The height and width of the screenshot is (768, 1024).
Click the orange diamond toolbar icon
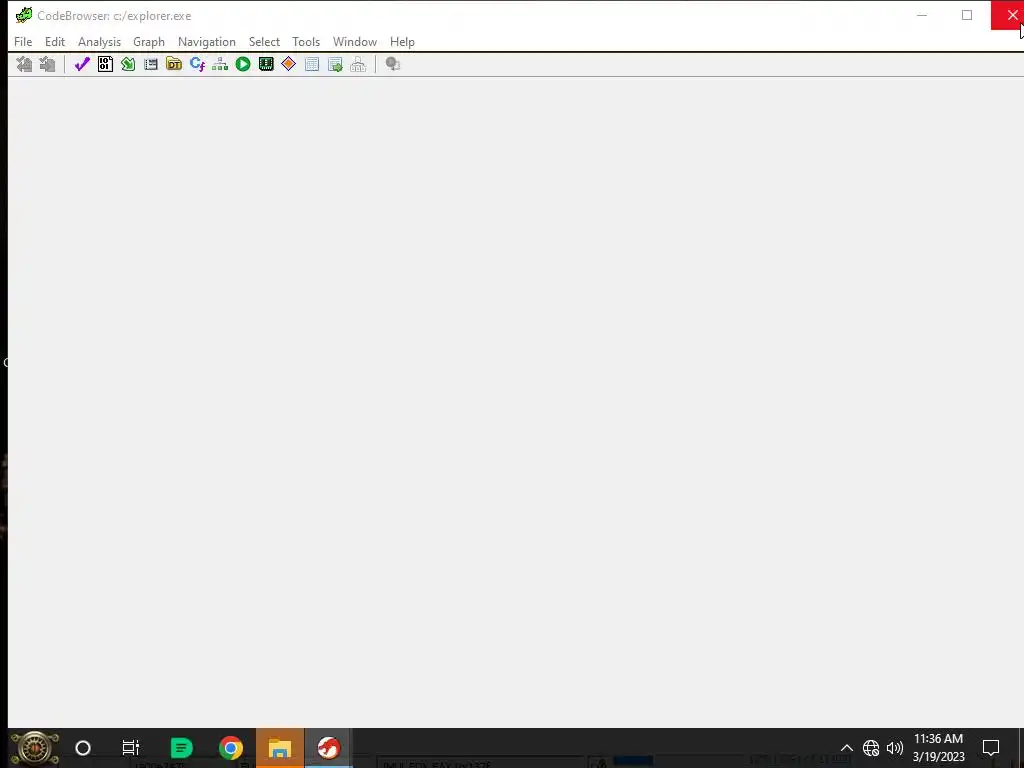(289, 64)
